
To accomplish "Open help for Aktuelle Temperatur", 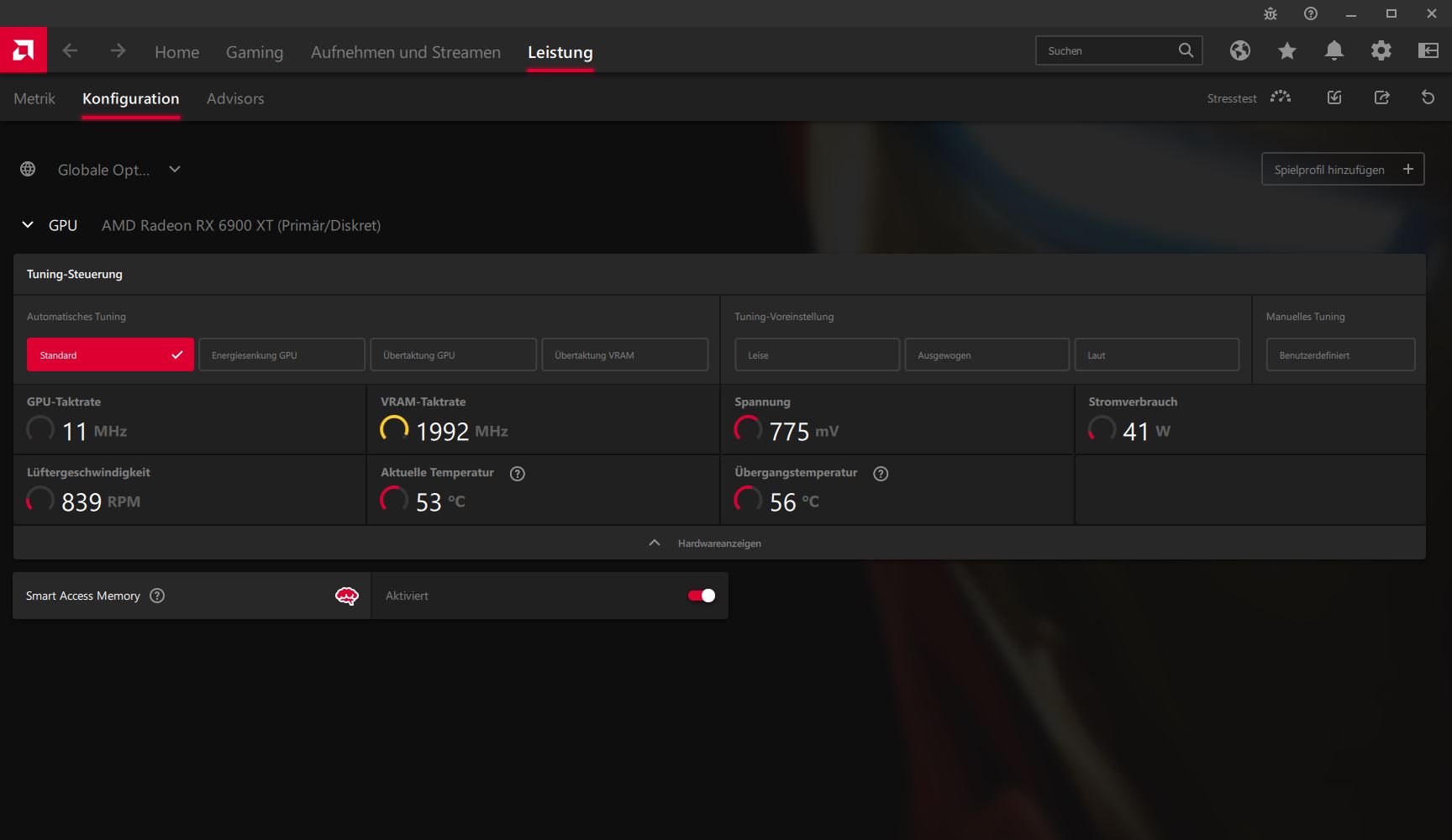I will click(x=518, y=473).
